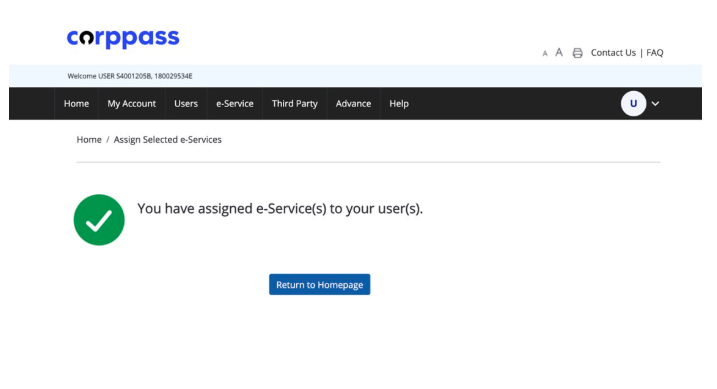
Task: Go to the Third Party menu
Action: click(x=294, y=104)
